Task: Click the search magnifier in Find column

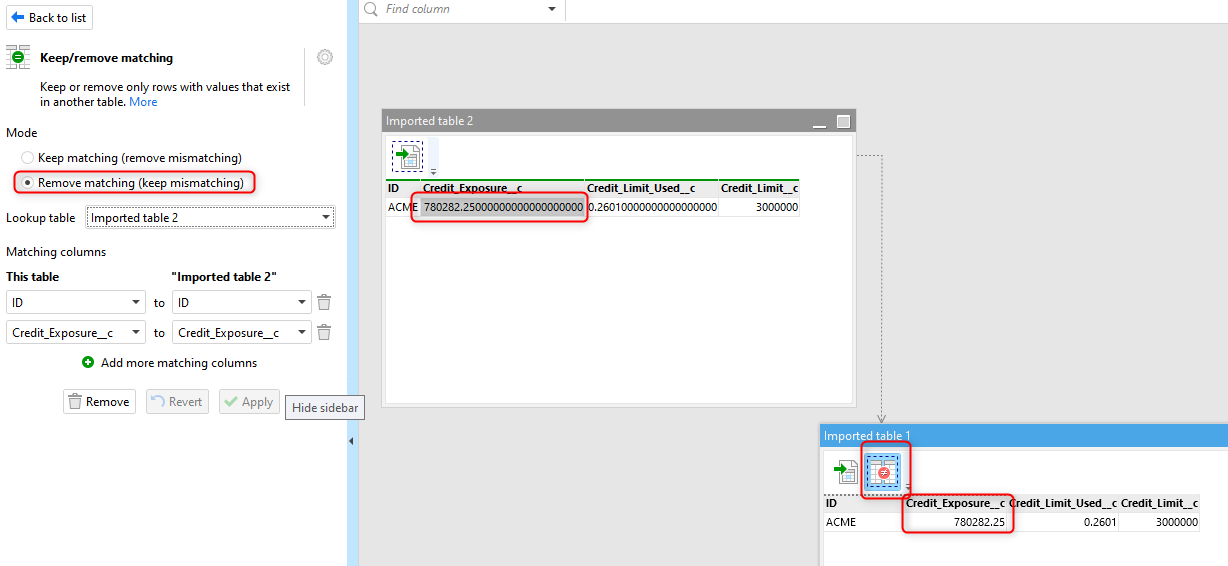Action: [x=371, y=9]
